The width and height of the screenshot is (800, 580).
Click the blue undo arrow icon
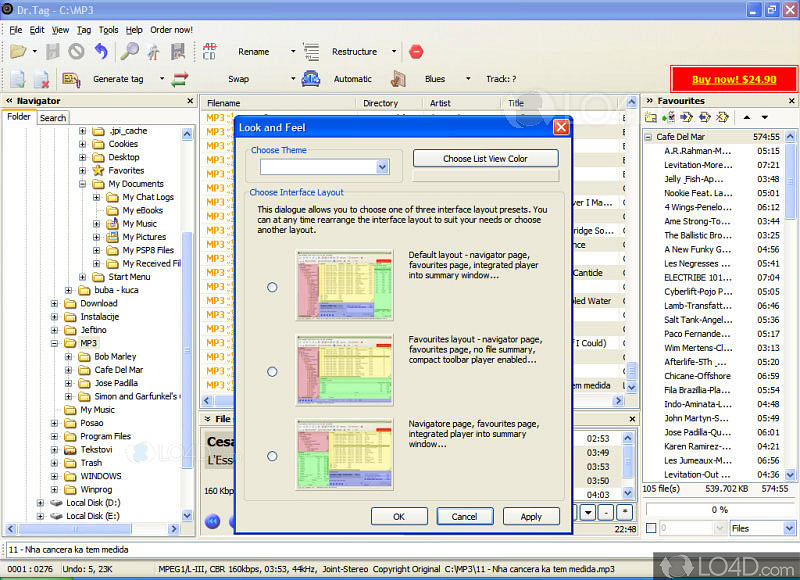click(x=100, y=51)
